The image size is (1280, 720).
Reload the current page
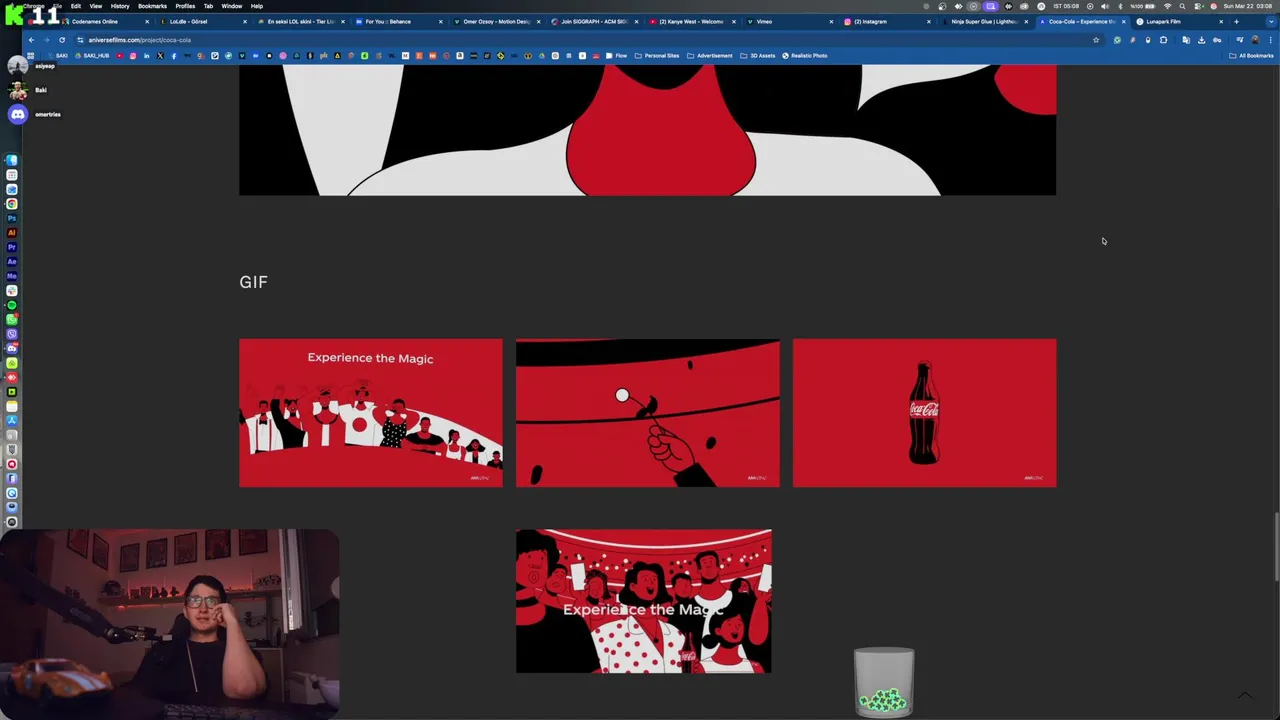point(62,40)
